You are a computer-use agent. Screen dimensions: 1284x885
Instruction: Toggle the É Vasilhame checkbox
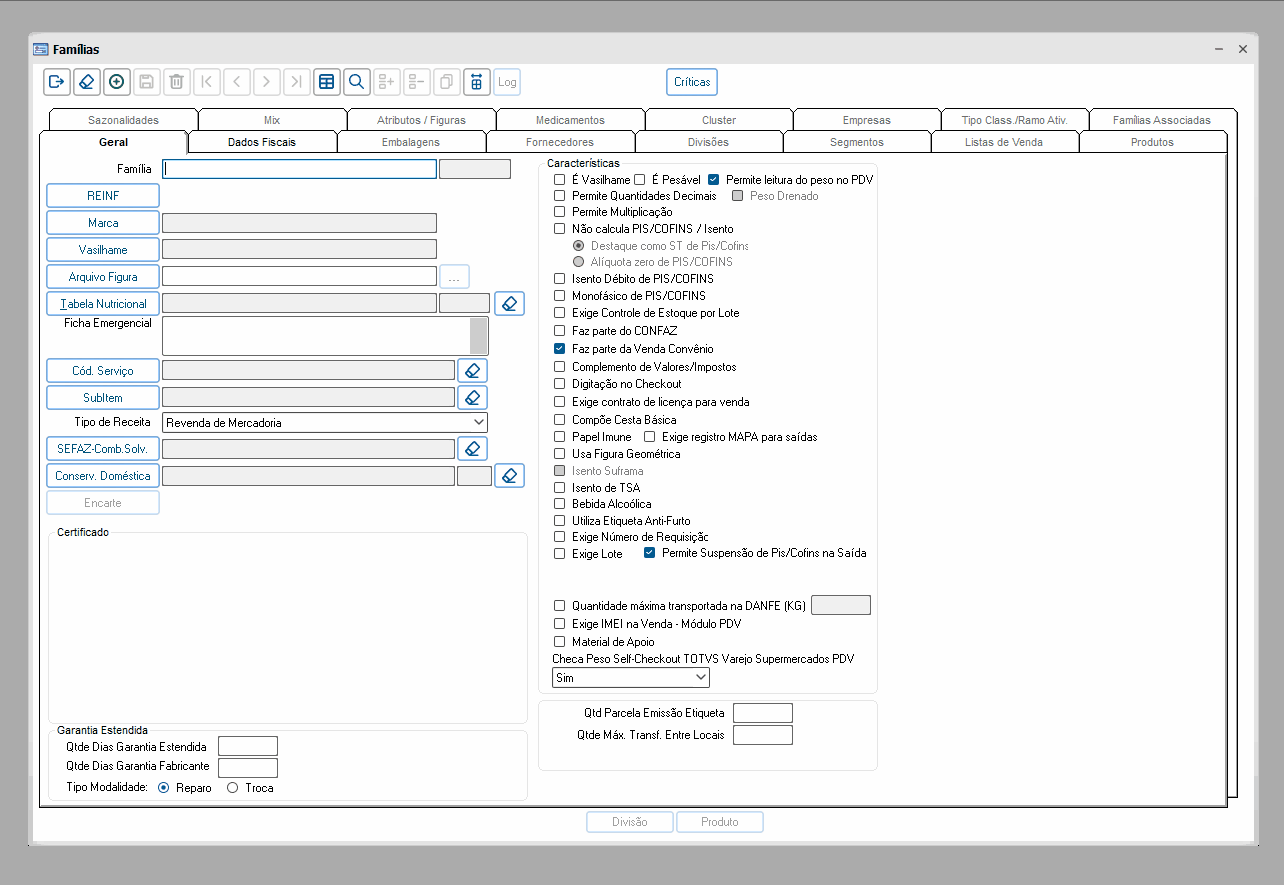tap(560, 180)
